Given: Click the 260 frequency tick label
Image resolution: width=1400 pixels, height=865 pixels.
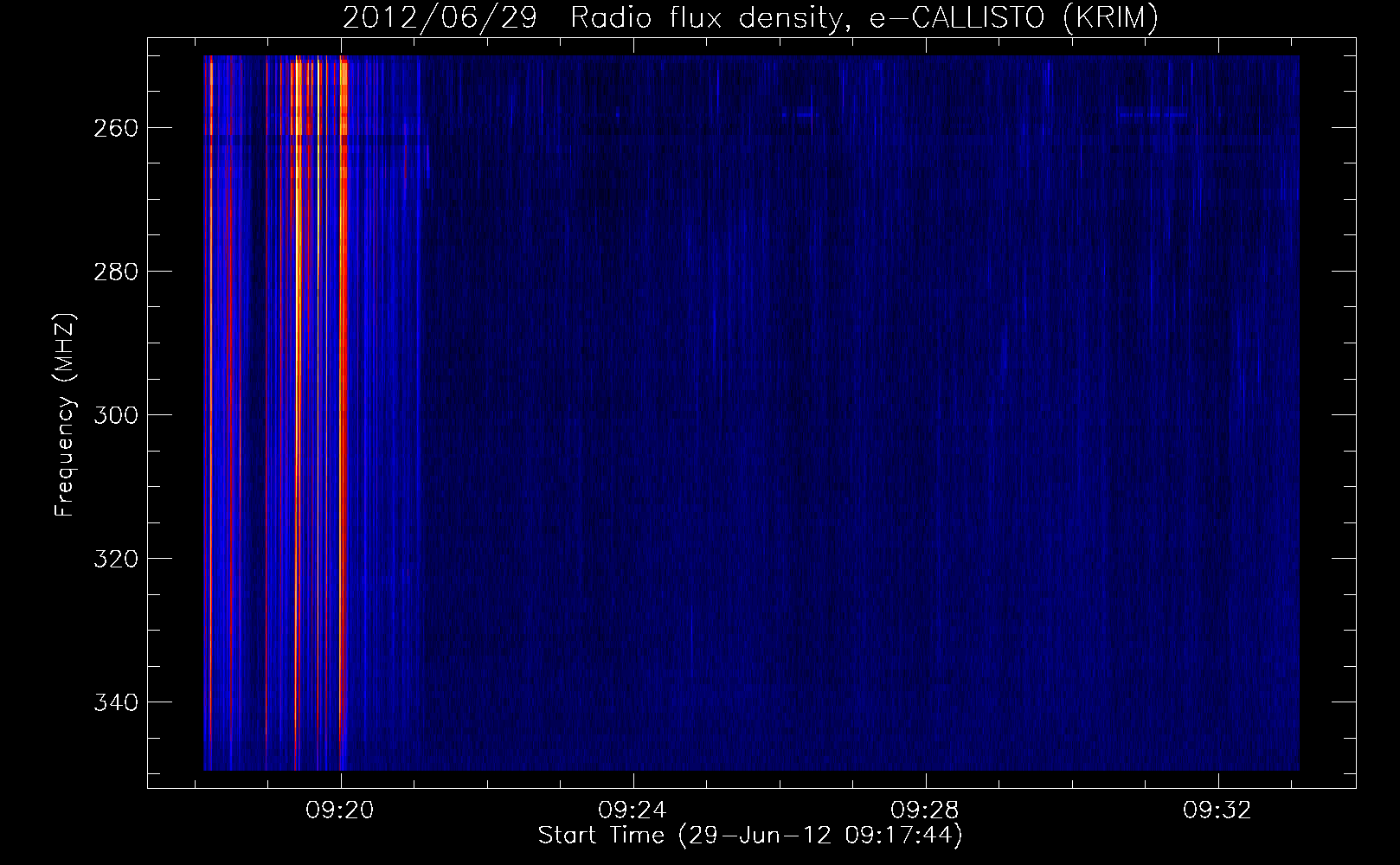Looking at the screenshot, I should click(116, 128).
